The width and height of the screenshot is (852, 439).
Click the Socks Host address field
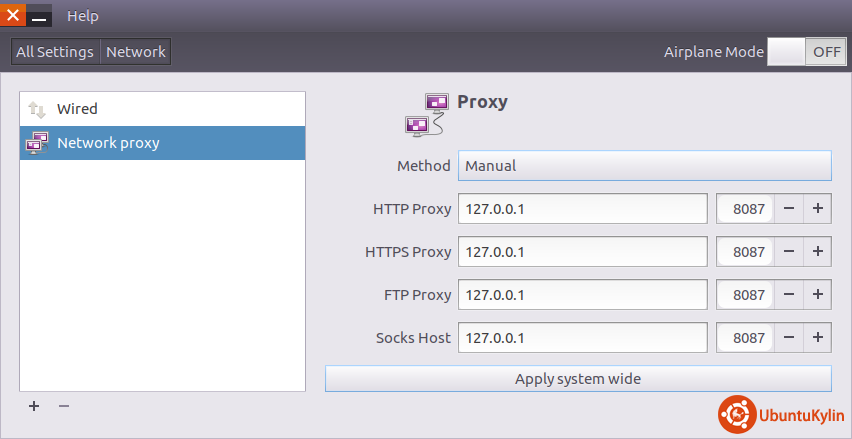(583, 338)
